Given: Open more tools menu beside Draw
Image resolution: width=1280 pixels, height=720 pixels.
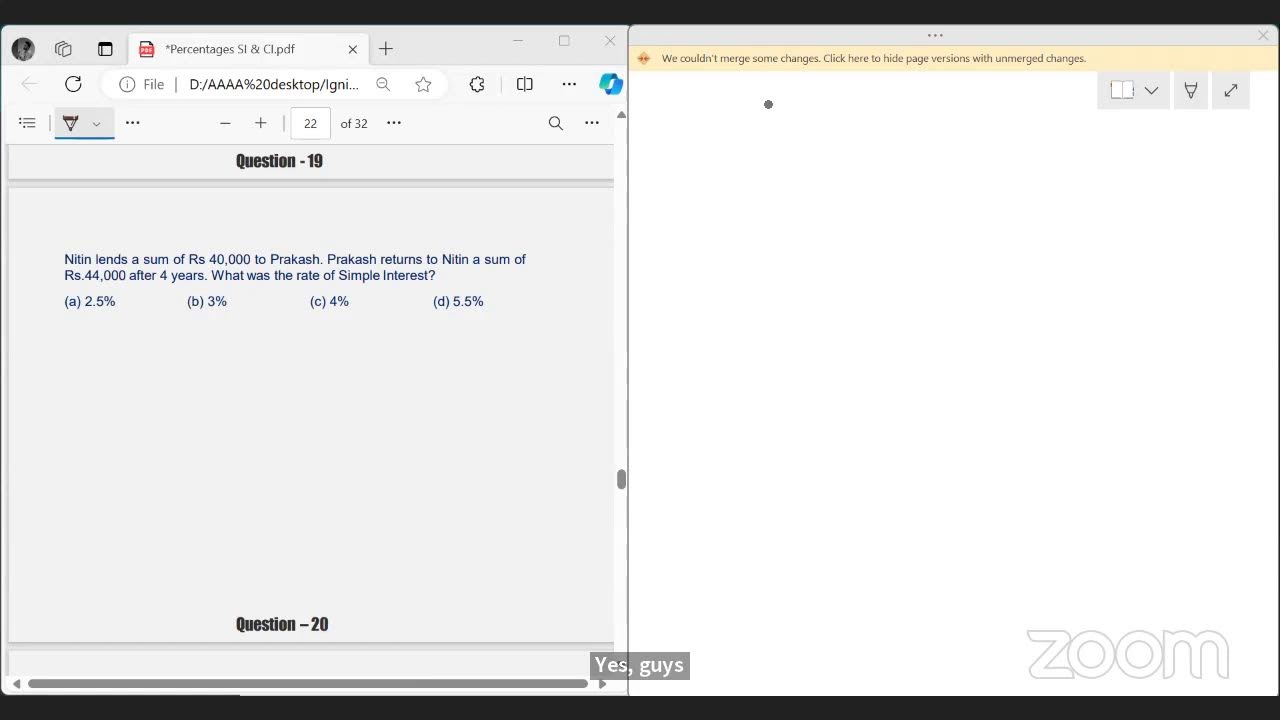Looking at the screenshot, I should [132, 123].
